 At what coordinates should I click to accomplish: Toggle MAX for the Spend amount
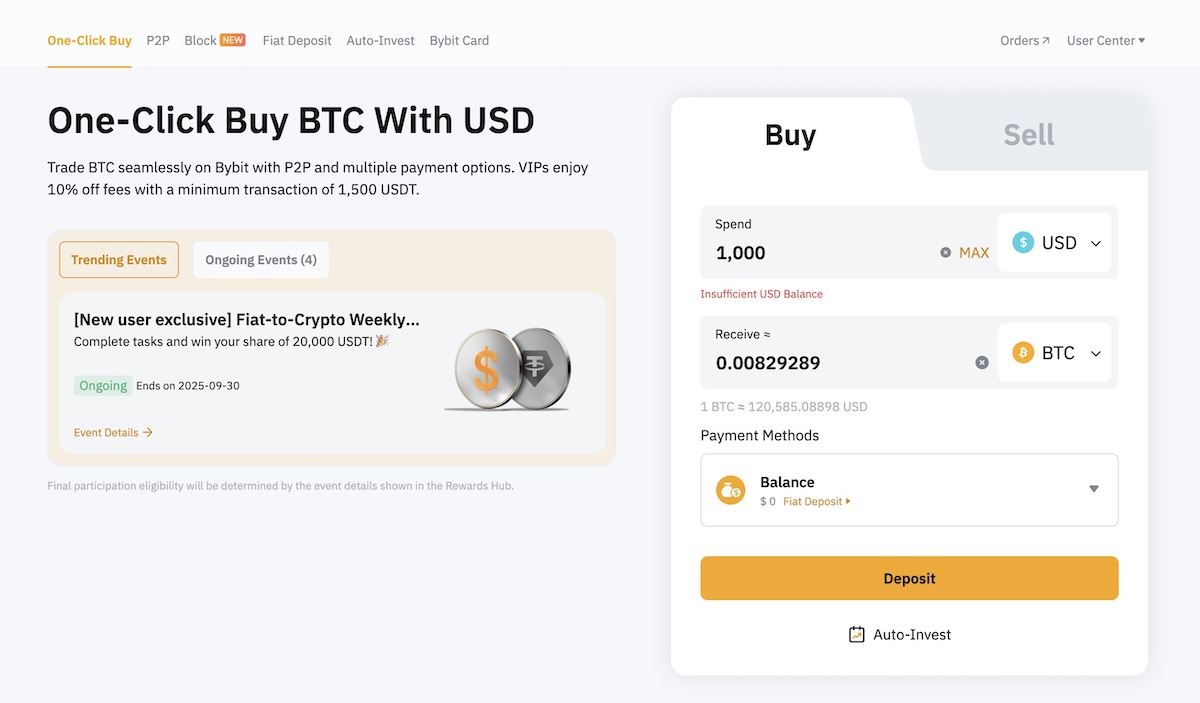972,253
